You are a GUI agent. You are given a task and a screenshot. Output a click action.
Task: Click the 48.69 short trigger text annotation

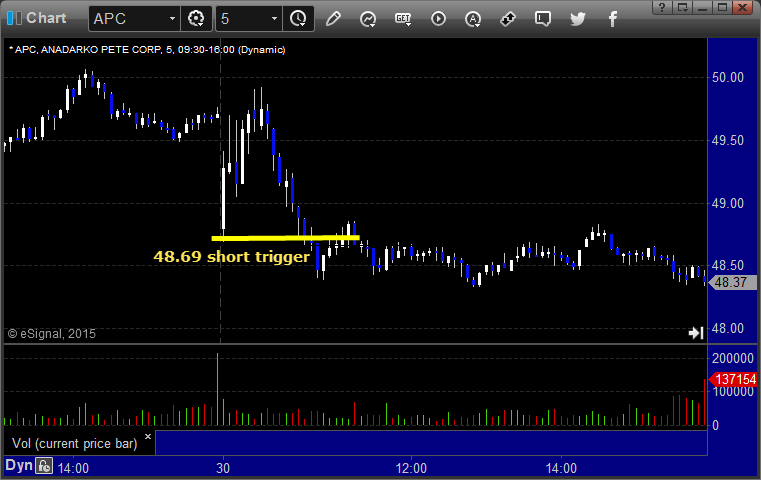tap(232, 257)
